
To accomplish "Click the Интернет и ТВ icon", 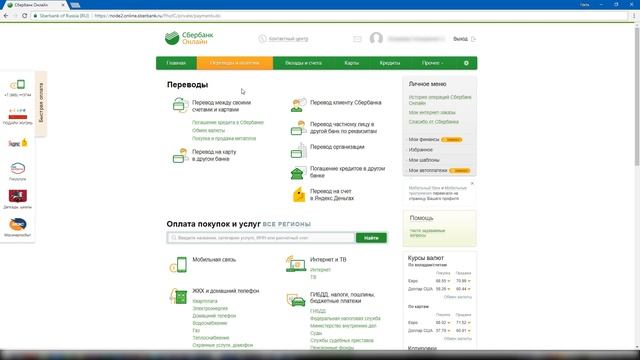I will coord(296,264).
